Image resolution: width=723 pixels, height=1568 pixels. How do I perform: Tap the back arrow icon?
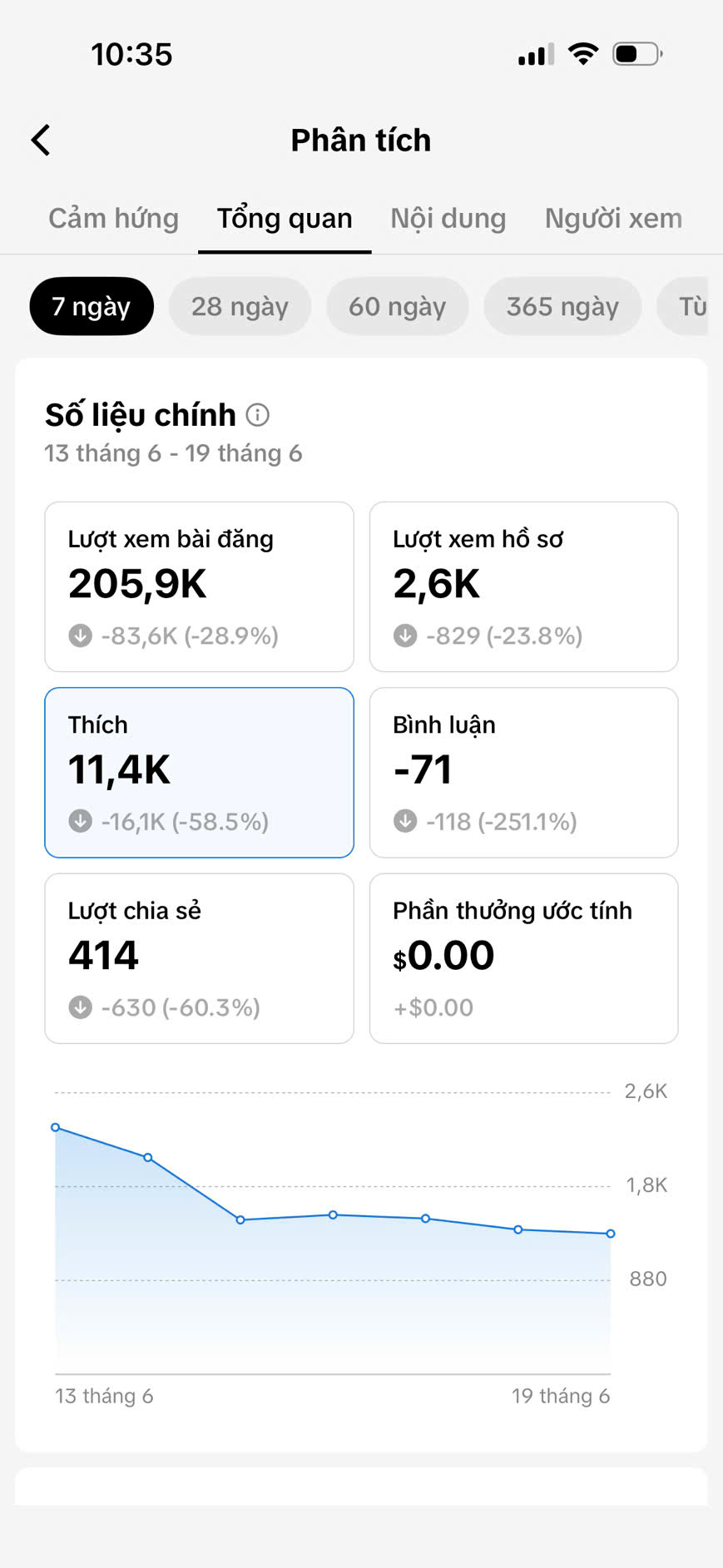click(x=41, y=140)
